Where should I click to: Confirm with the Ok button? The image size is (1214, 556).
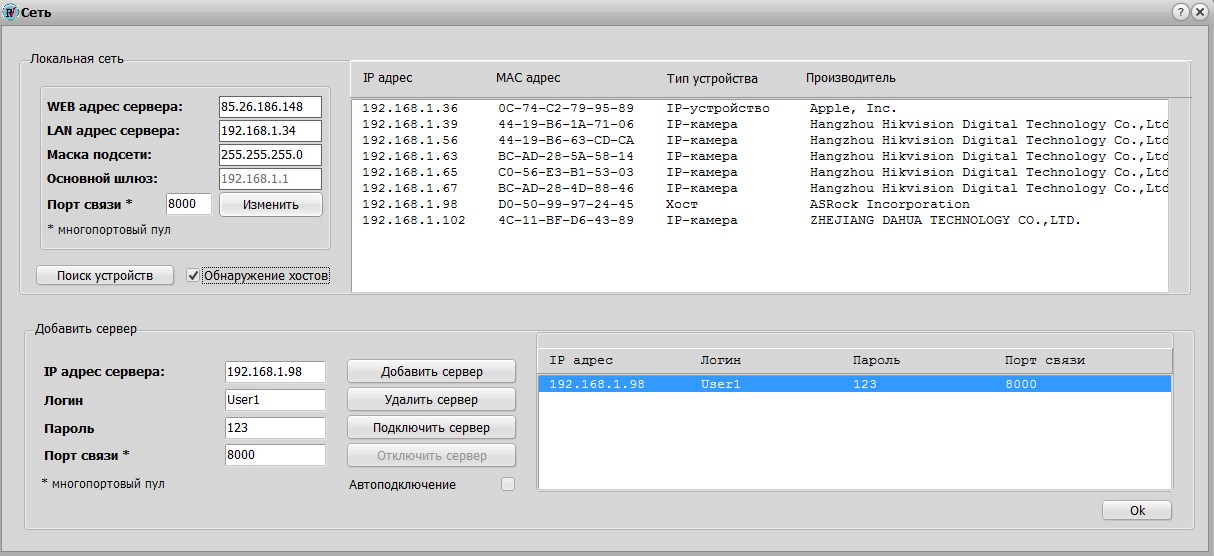(x=1137, y=510)
